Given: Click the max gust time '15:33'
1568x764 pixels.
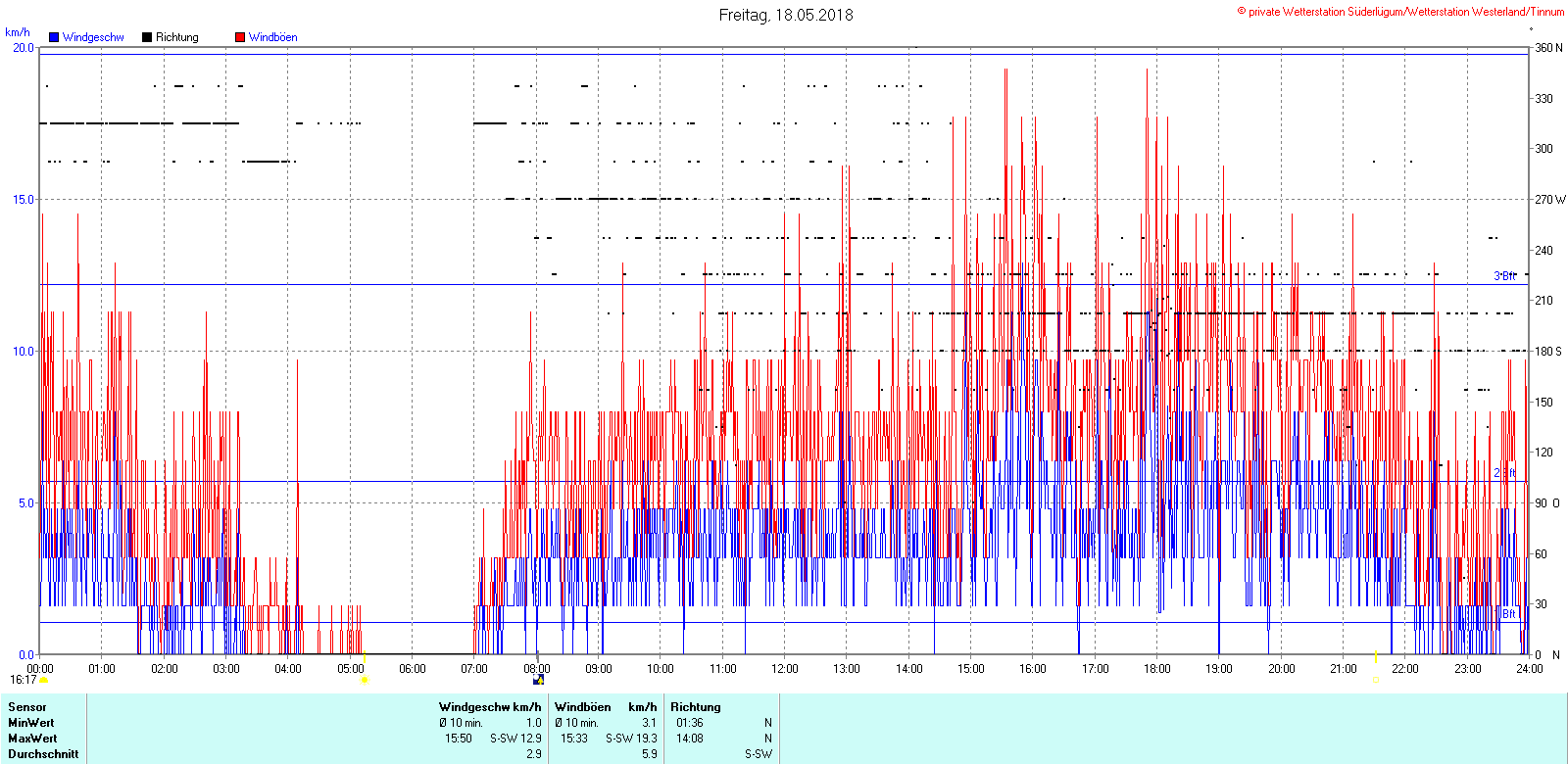Looking at the screenshot, I should [x=574, y=739].
